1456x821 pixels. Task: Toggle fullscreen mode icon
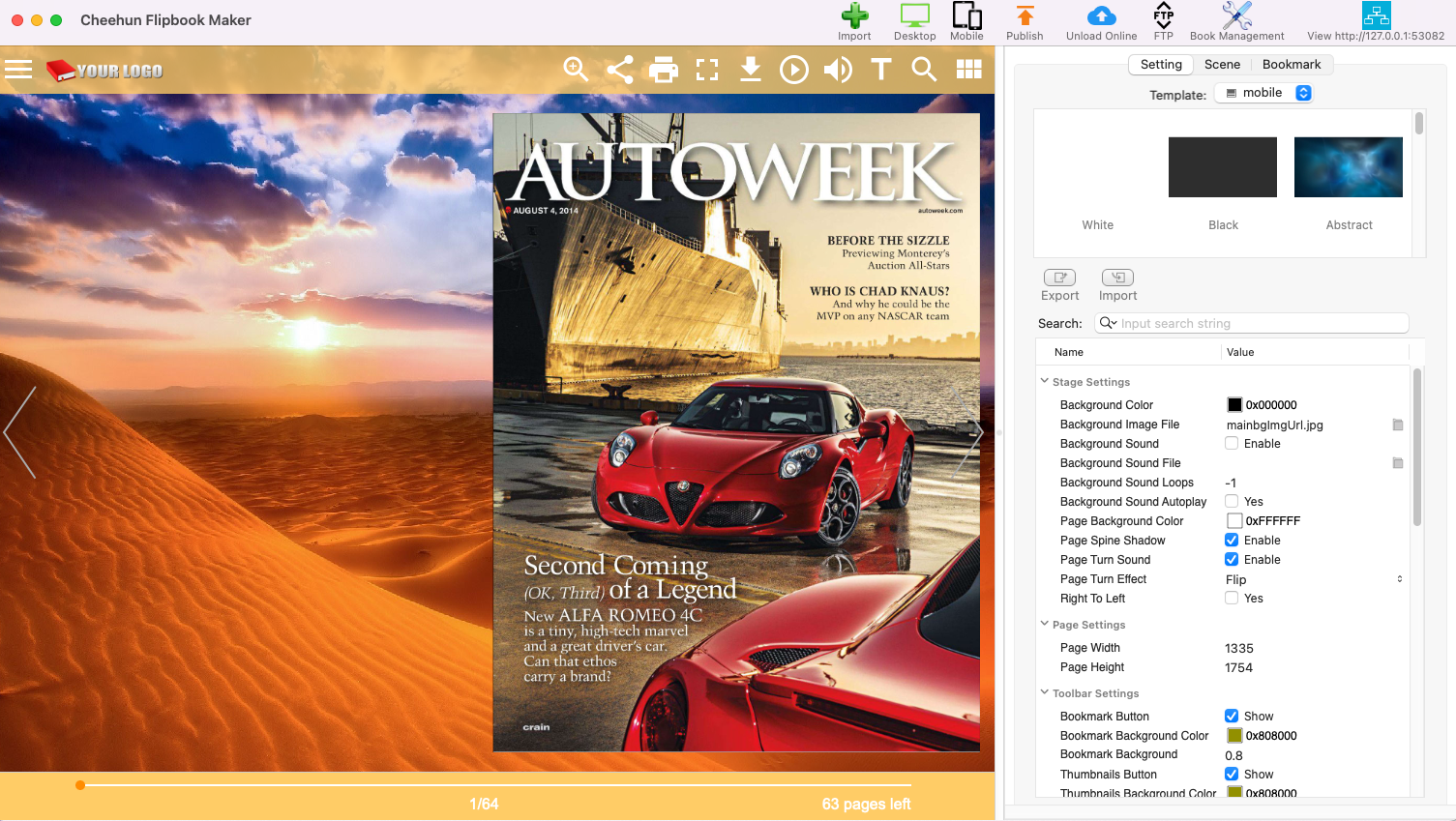pos(707,70)
